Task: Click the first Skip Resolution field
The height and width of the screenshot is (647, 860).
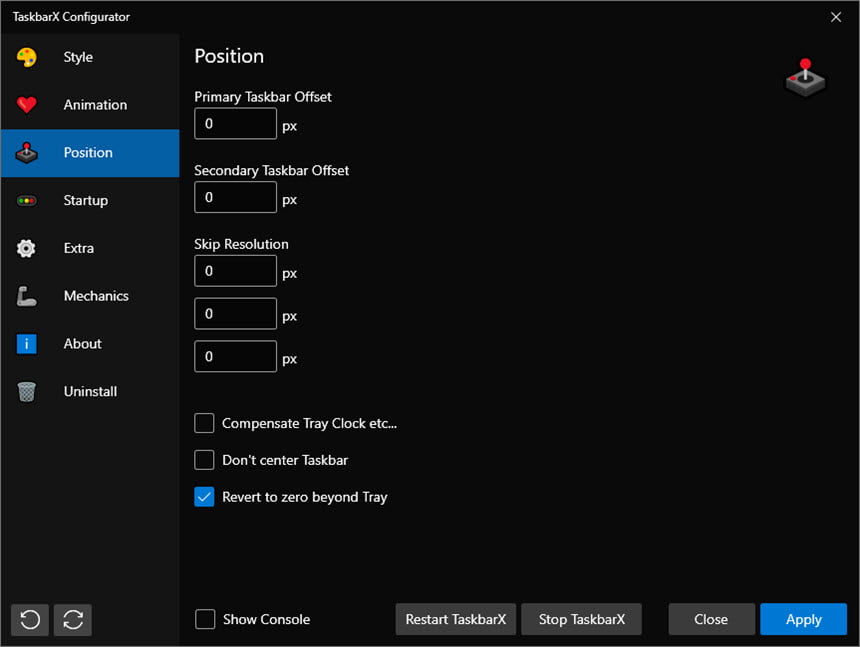Action: (x=235, y=271)
